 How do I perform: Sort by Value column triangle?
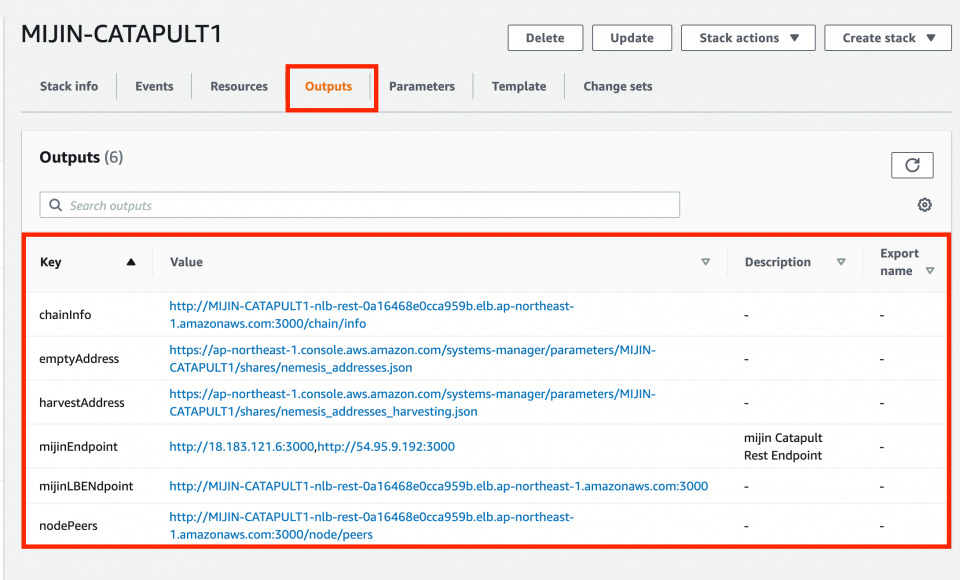705,262
